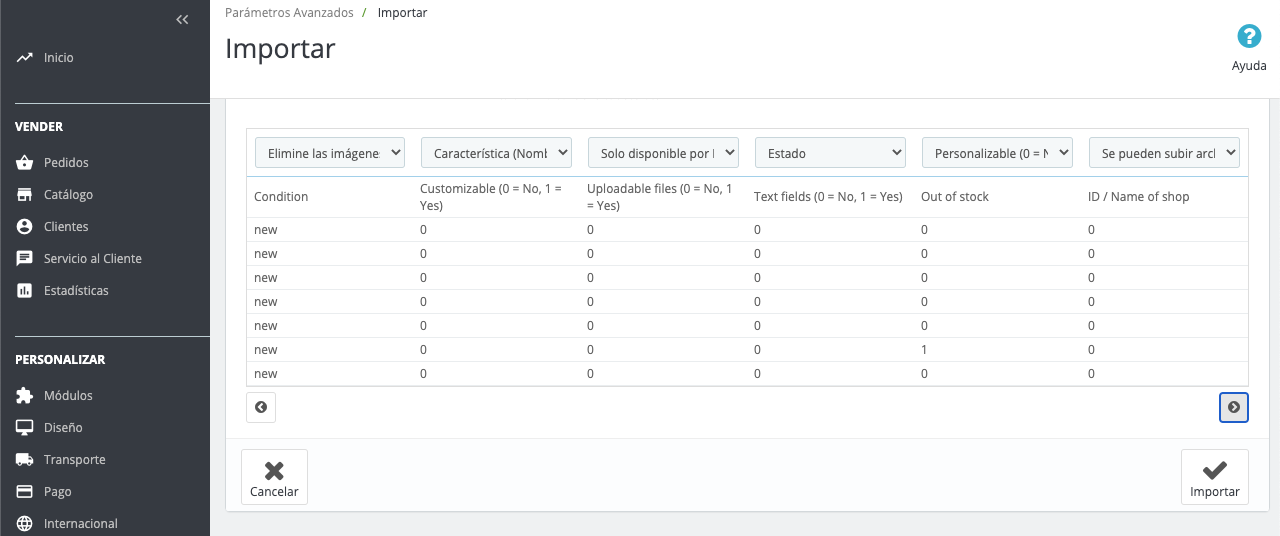Click the Pedidos basket icon
The width and height of the screenshot is (1280, 536).
(x=25, y=162)
